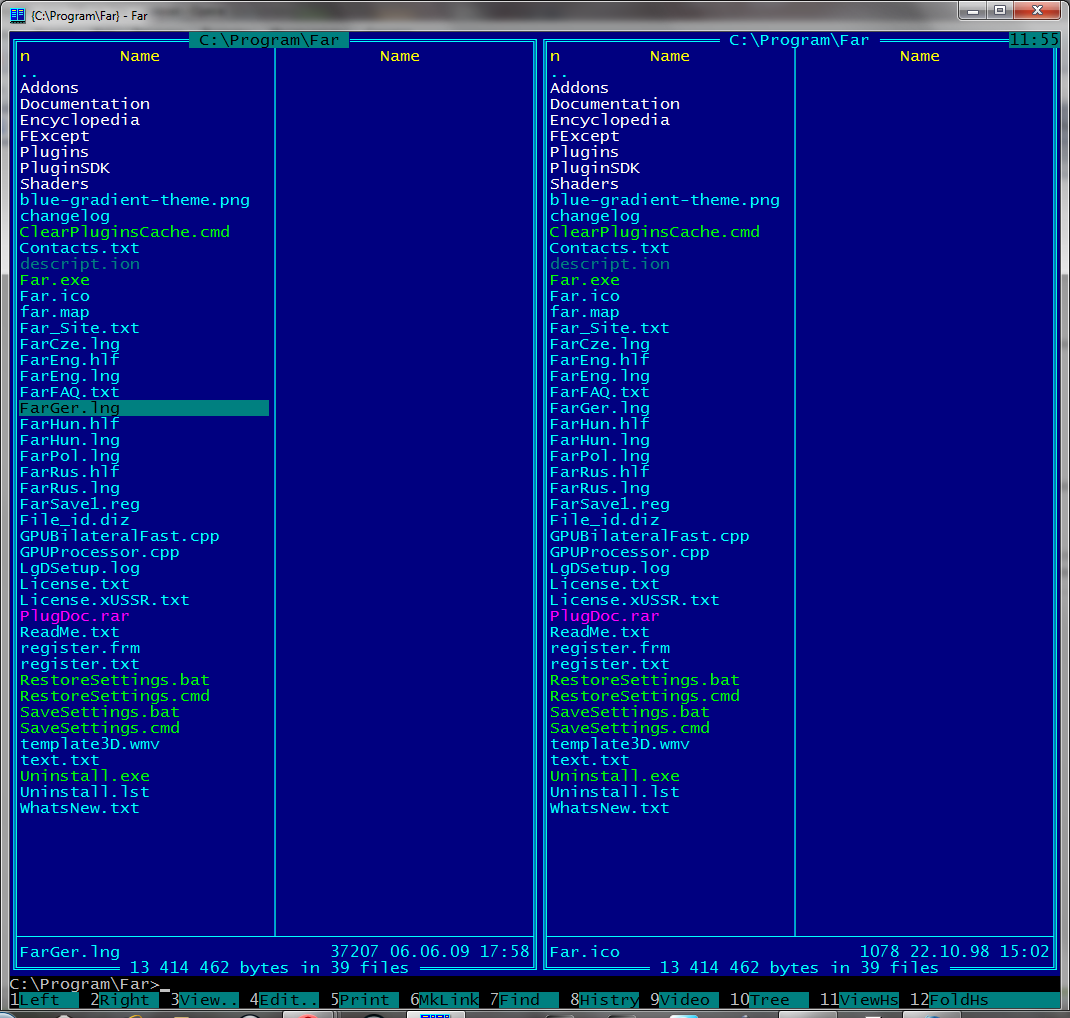Select Uninstall.exe in the left panel
The image size is (1070, 1018).
click(85, 776)
